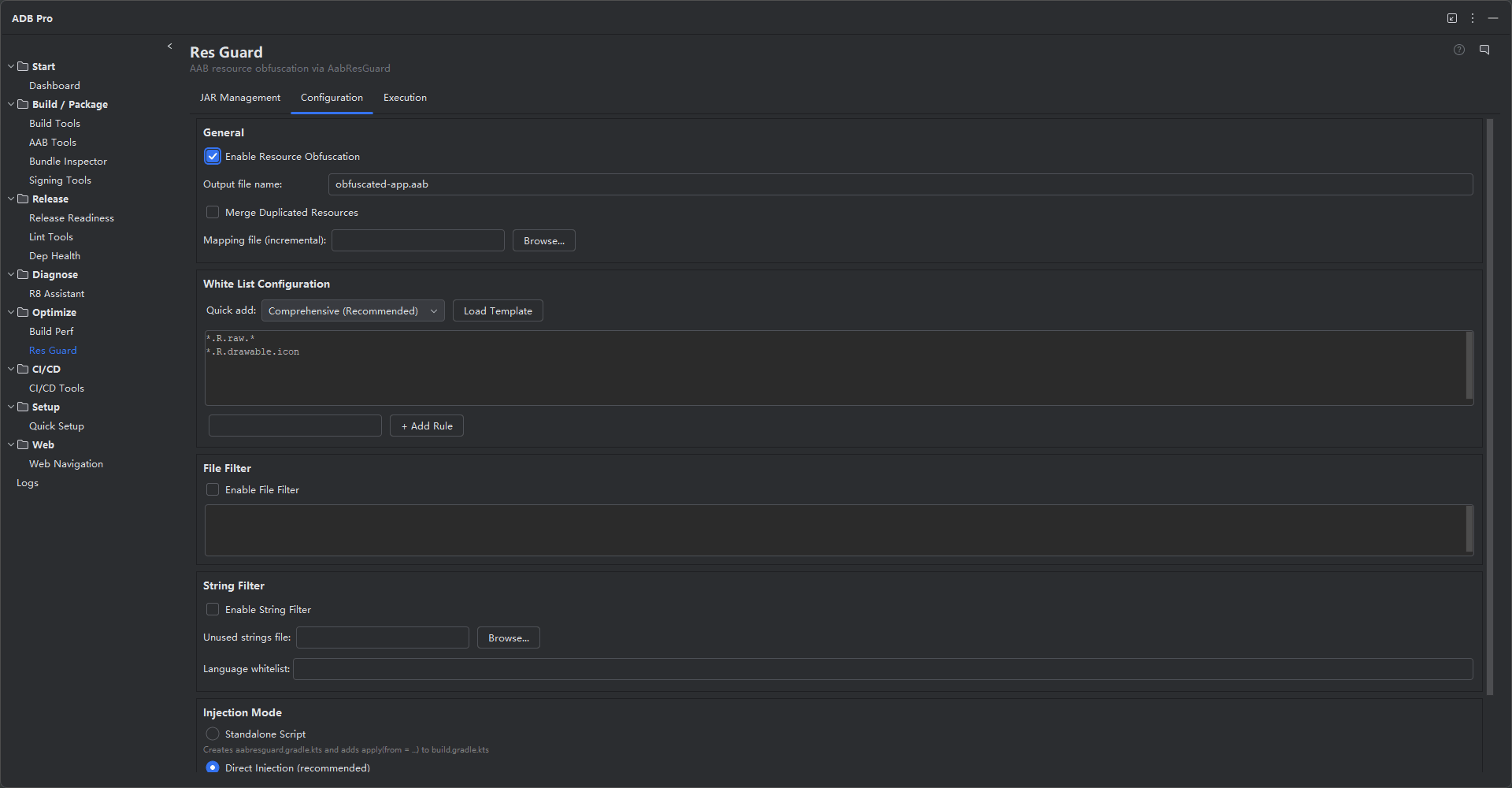
Task: Collapse the Optimize tree group
Action: point(11,312)
